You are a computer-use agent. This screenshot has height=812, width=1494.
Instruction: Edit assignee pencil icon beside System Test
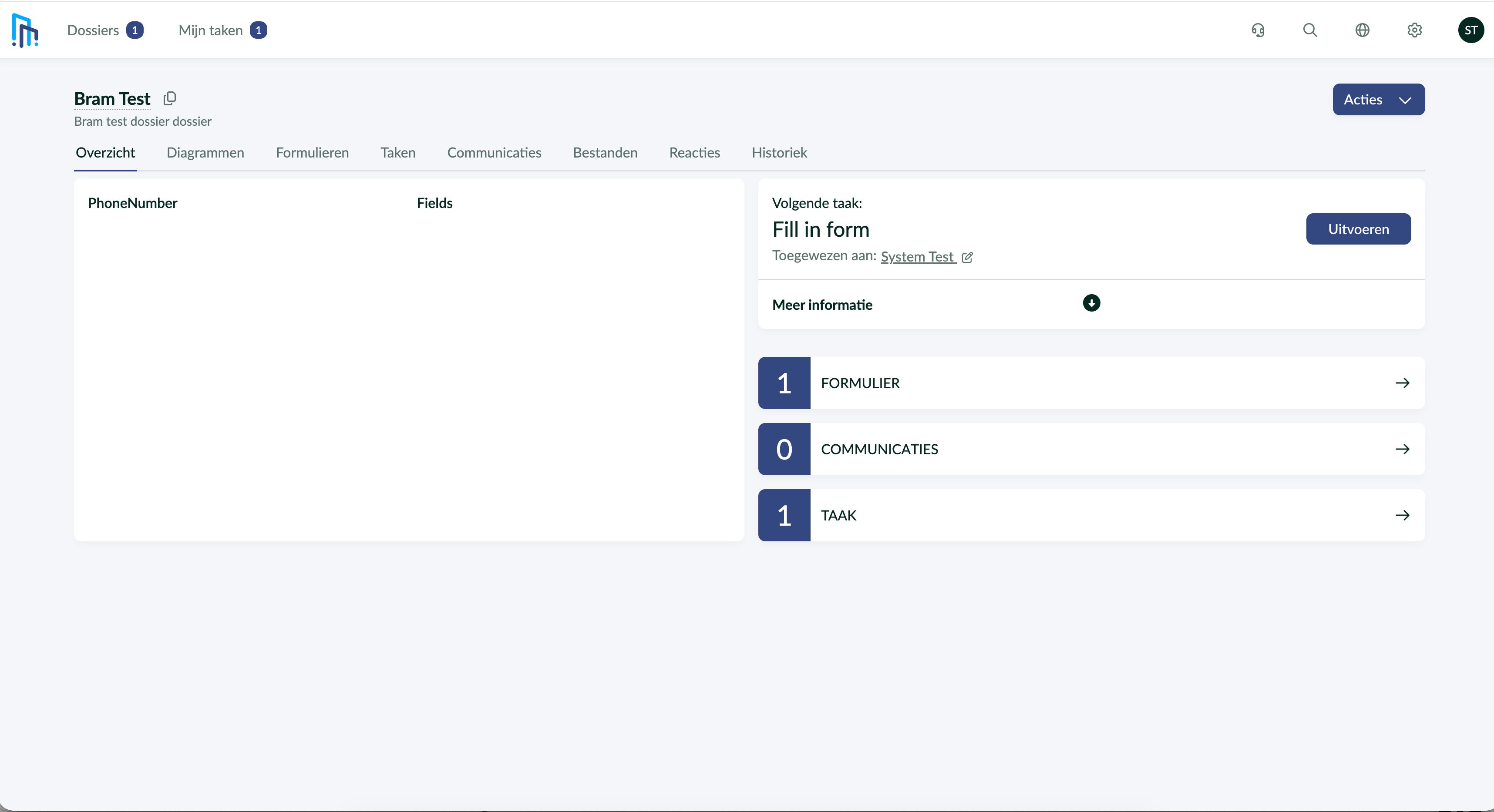click(967, 257)
